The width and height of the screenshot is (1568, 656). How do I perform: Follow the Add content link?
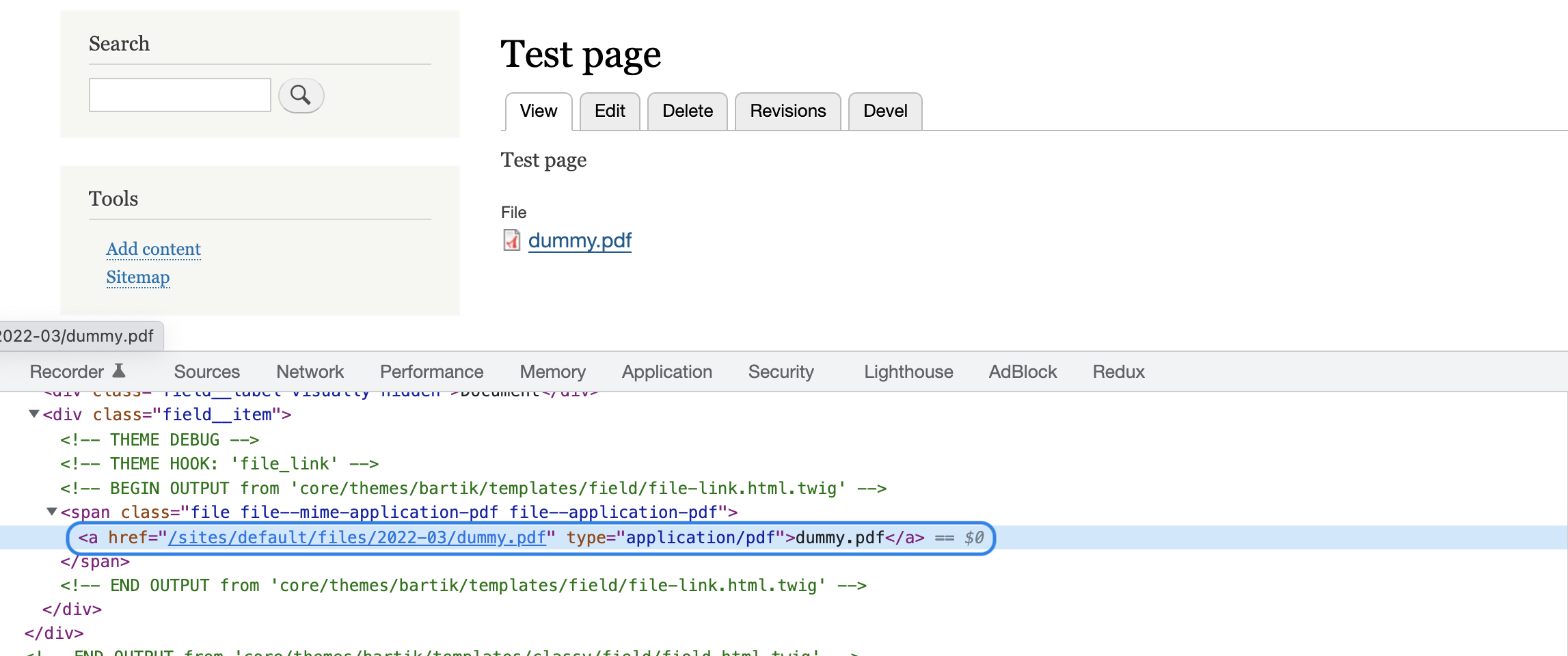click(x=154, y=249)
